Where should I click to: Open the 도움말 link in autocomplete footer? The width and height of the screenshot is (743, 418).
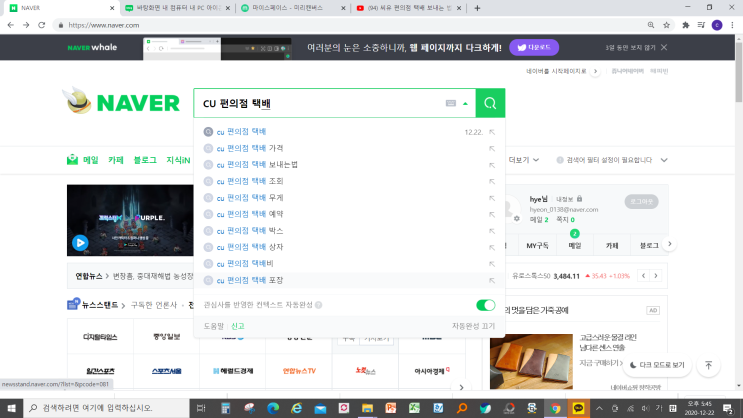[x=213, y=326]
